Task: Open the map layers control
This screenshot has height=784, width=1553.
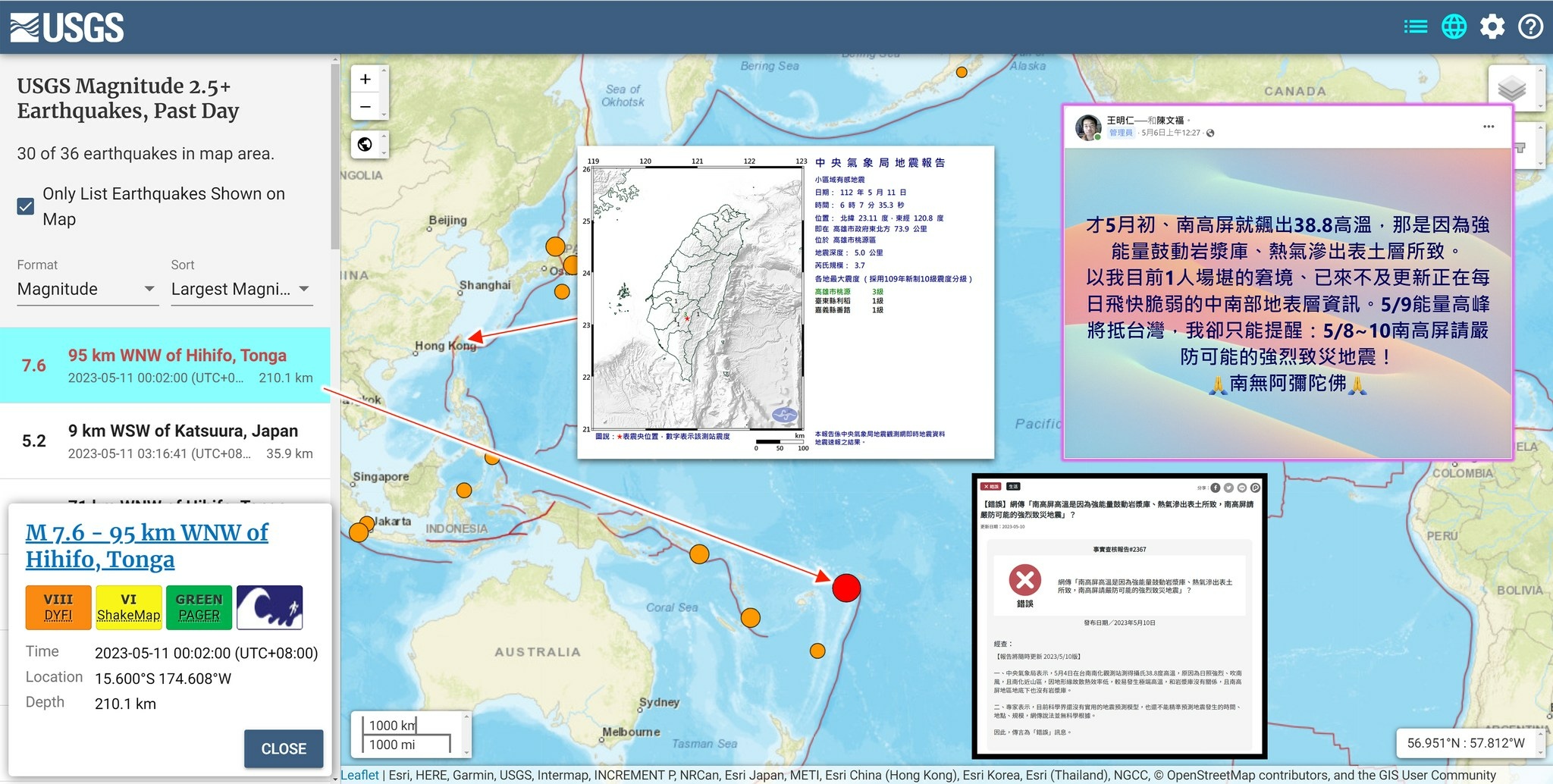Action: (1512, 89)
